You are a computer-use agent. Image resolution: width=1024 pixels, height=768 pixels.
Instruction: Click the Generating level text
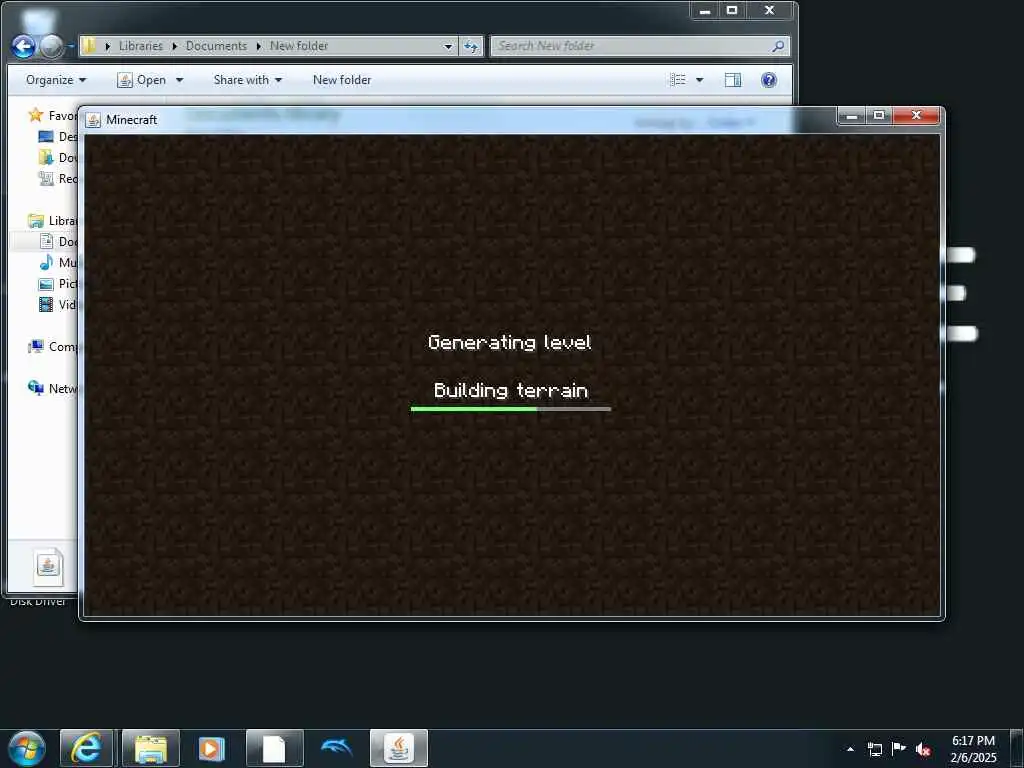click(x=509, y=342)
